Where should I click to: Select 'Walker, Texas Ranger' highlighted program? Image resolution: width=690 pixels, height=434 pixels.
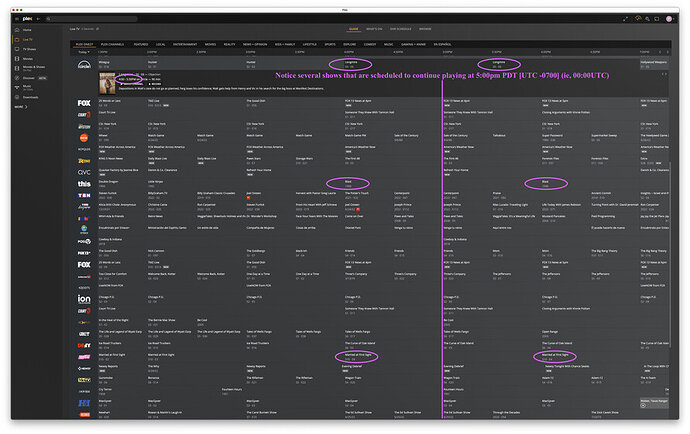(654, 403)
